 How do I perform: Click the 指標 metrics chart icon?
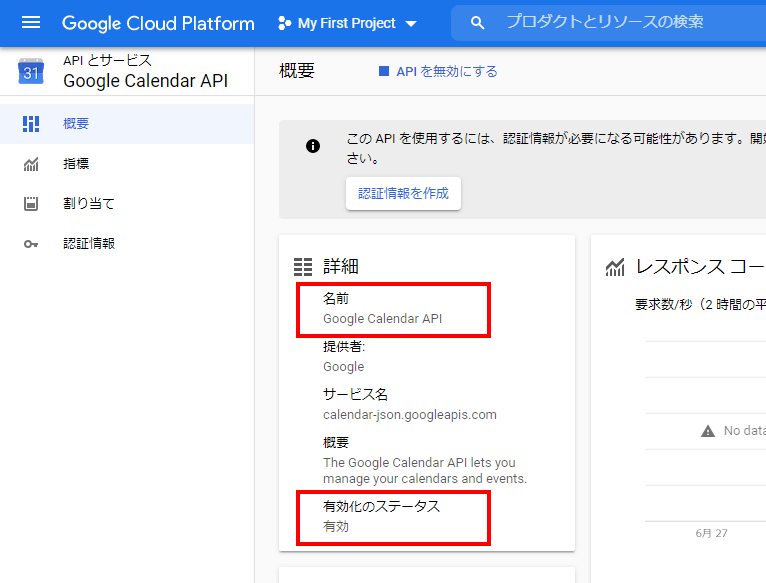pos(31,164)
